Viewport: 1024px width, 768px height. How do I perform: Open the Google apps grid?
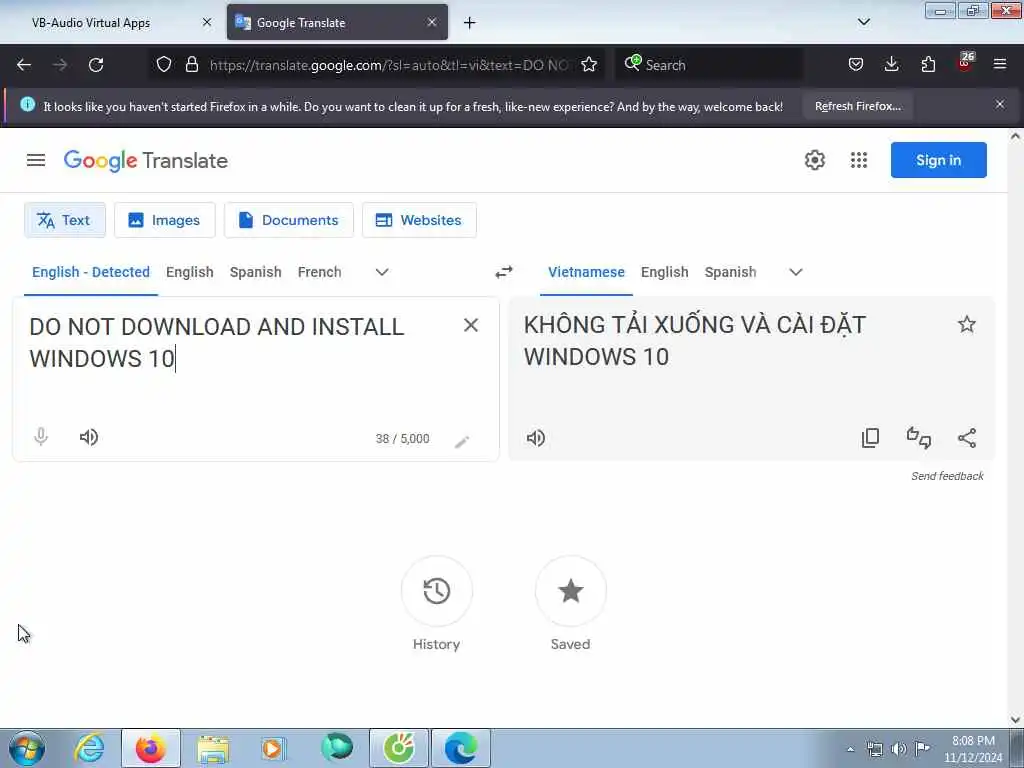coord(859,160)
